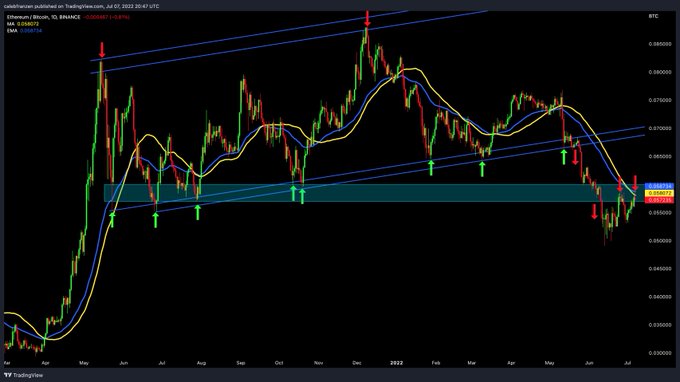Click the Feb label on time axis
The width and height of the screenshot is (680, 382).
[436, 363]
